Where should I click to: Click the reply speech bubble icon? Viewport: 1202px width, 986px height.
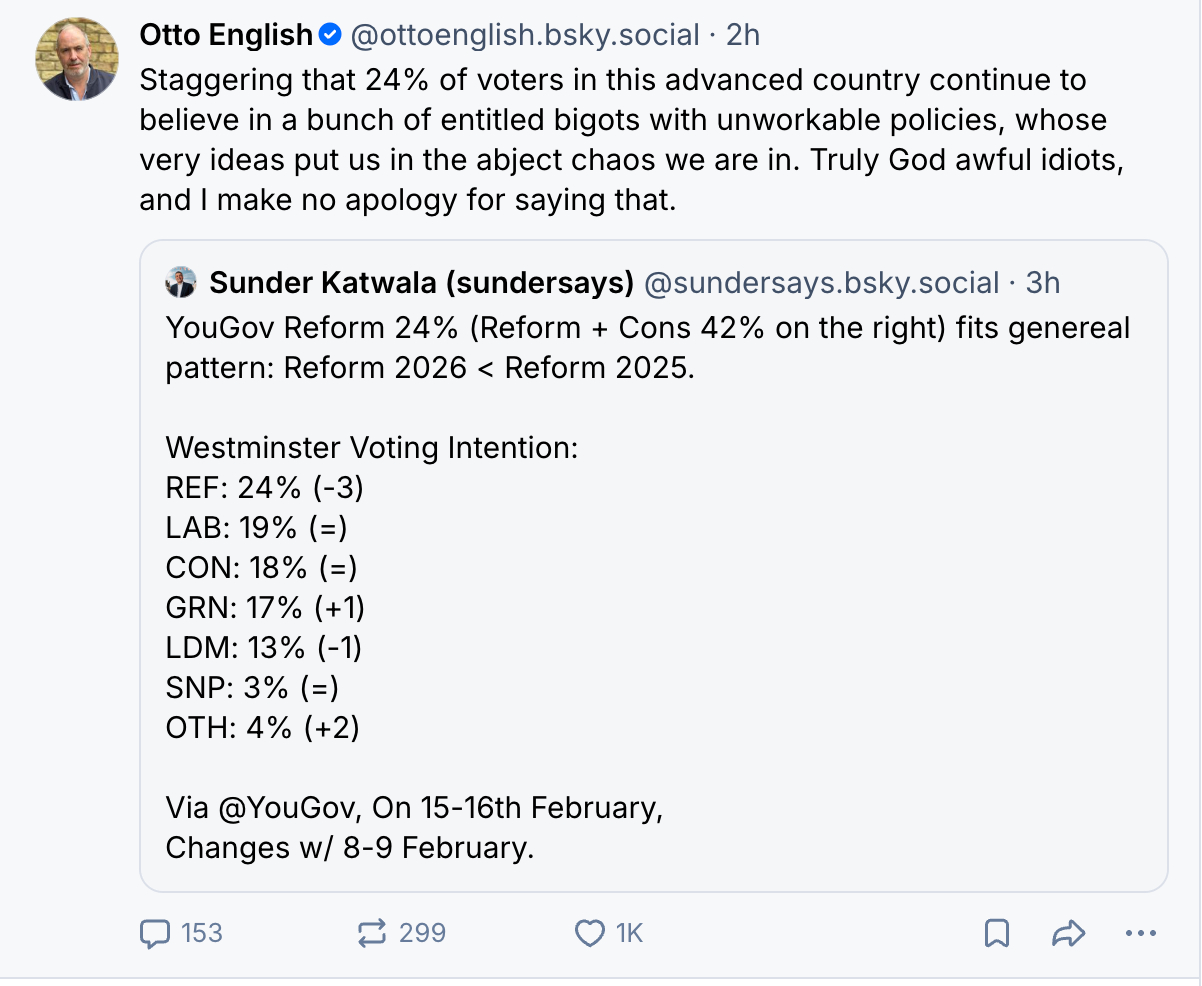pos(155,933)
